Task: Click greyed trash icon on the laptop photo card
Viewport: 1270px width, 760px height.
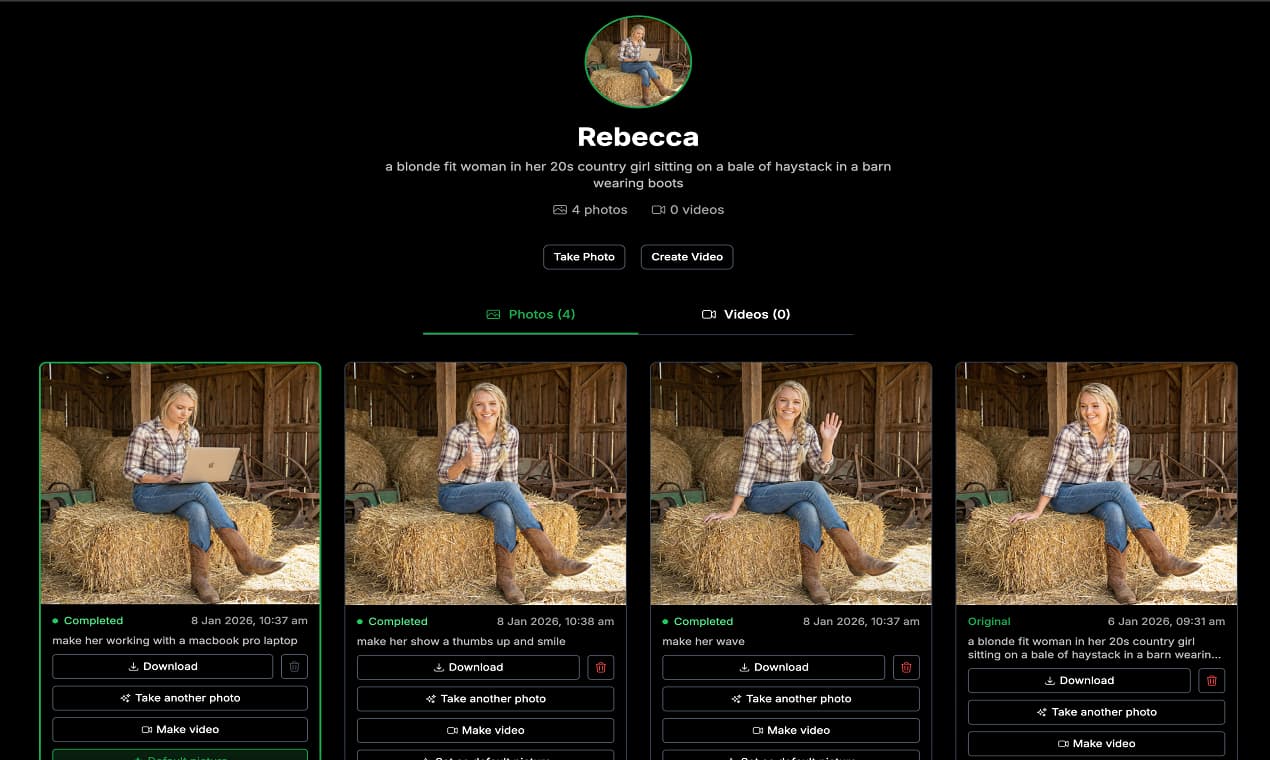Action: (x=294, y=667)
